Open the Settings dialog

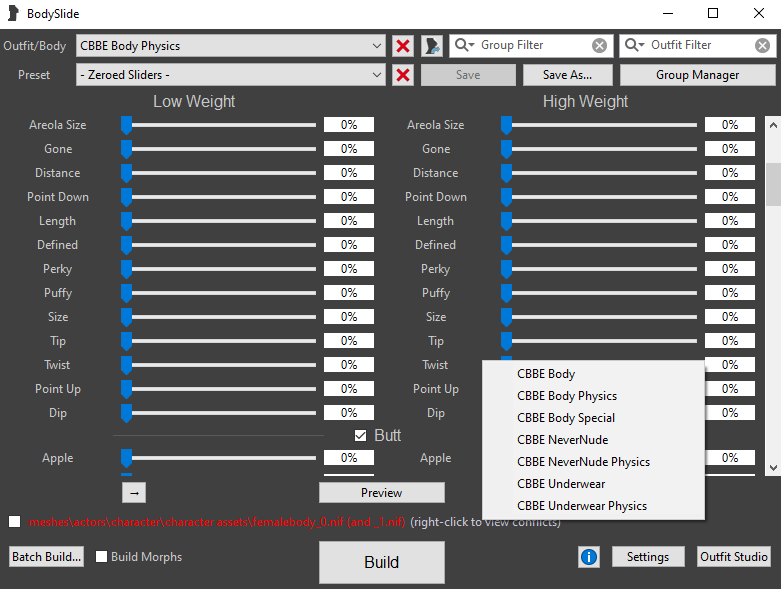648,557
